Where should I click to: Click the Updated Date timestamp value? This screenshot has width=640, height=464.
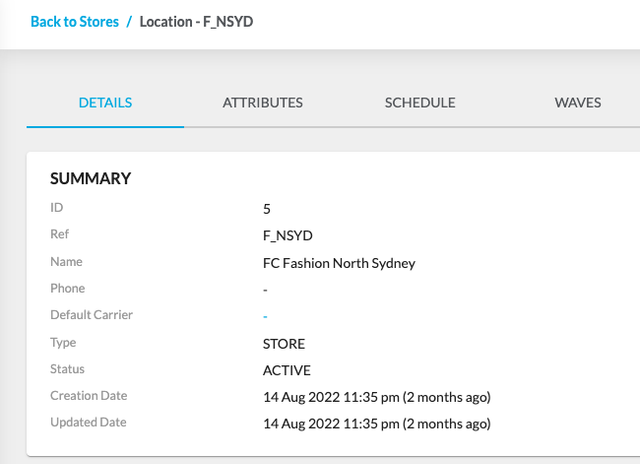point(377,423)
